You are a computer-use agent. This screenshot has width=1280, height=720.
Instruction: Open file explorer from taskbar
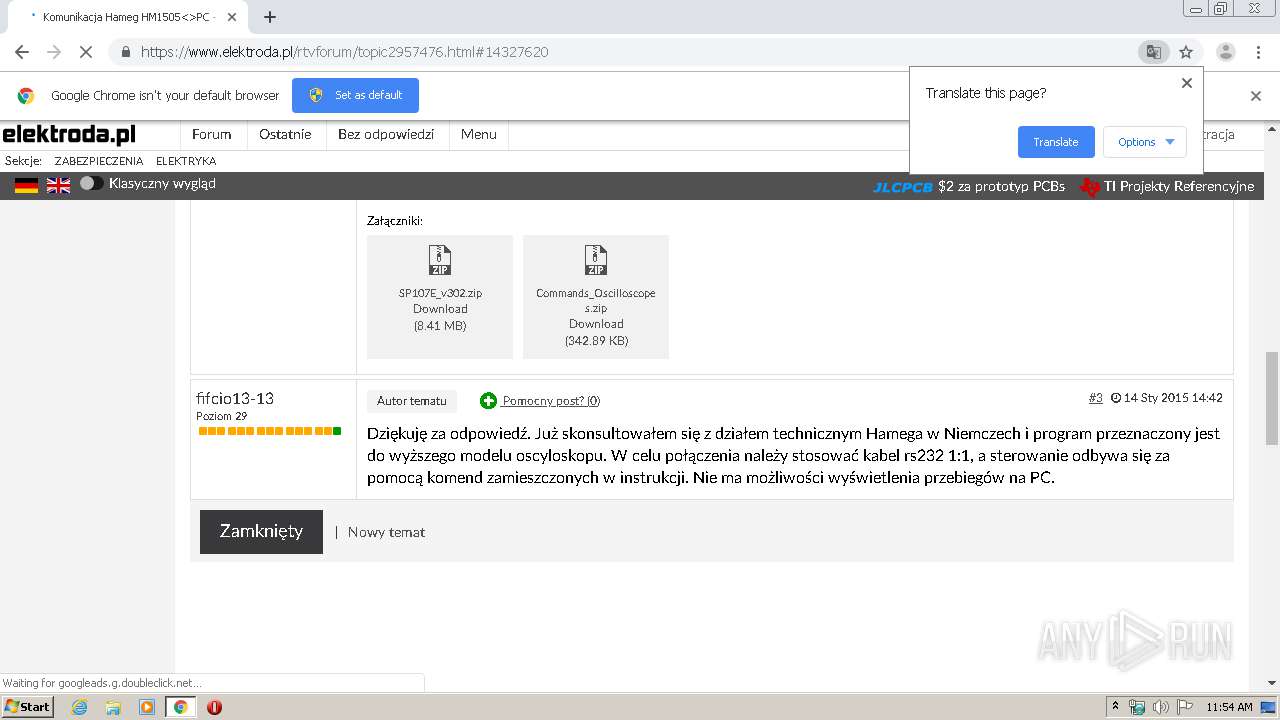[113, 707]
